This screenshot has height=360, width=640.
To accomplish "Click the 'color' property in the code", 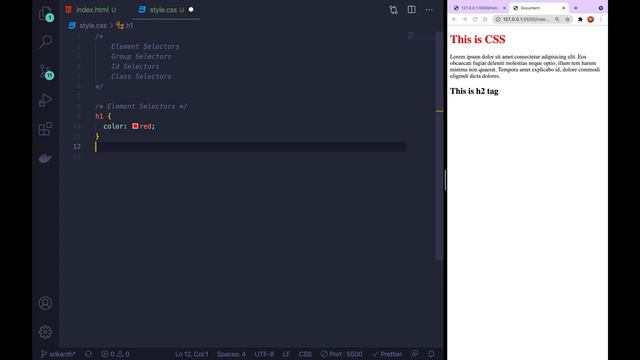I will [113, 126].
